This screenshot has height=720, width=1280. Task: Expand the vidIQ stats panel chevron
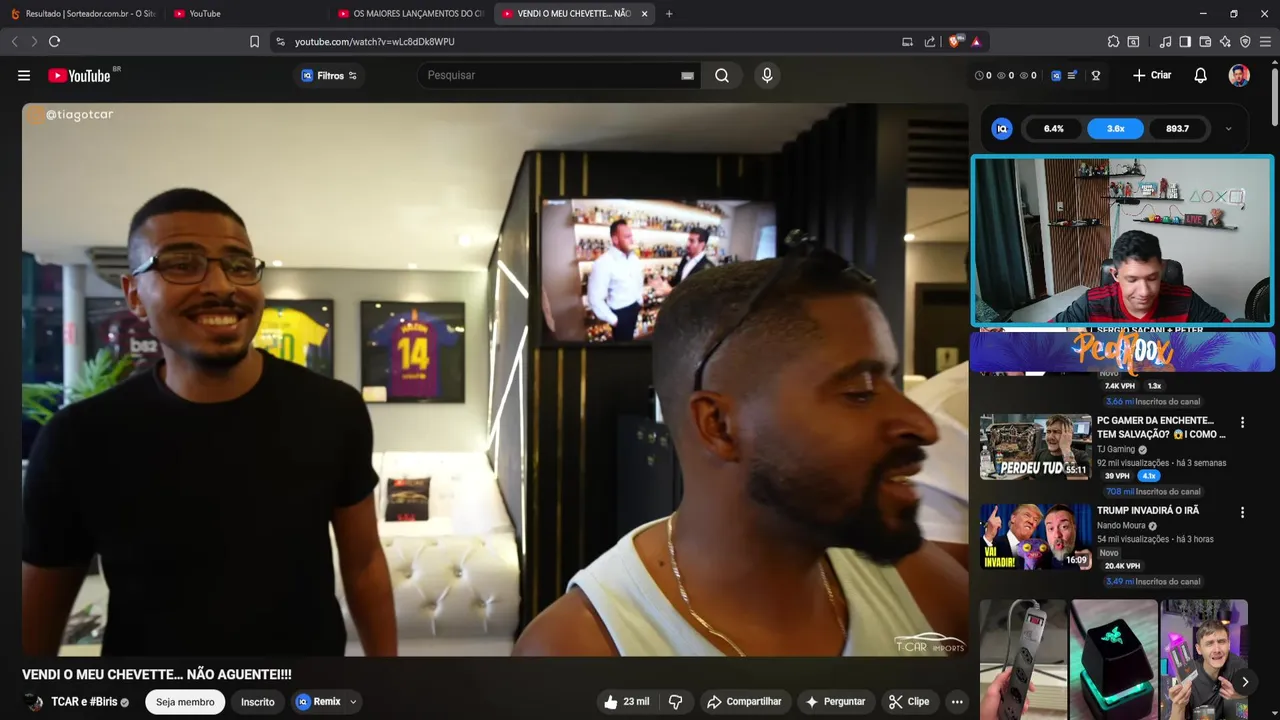click(1228, 128)
